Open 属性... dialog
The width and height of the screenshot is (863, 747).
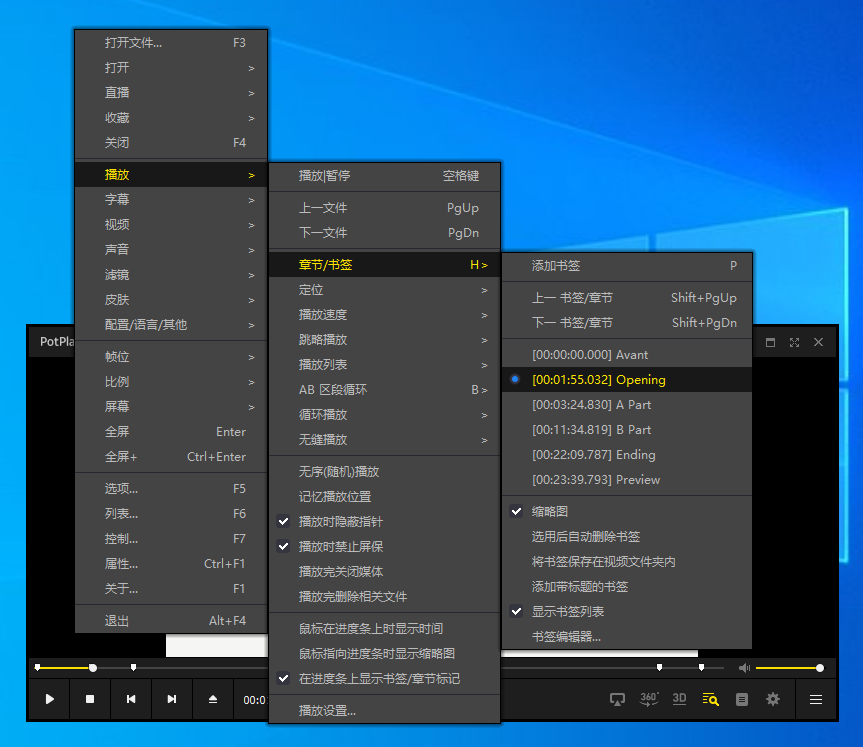pyautogui.click(x=171, y=564)
